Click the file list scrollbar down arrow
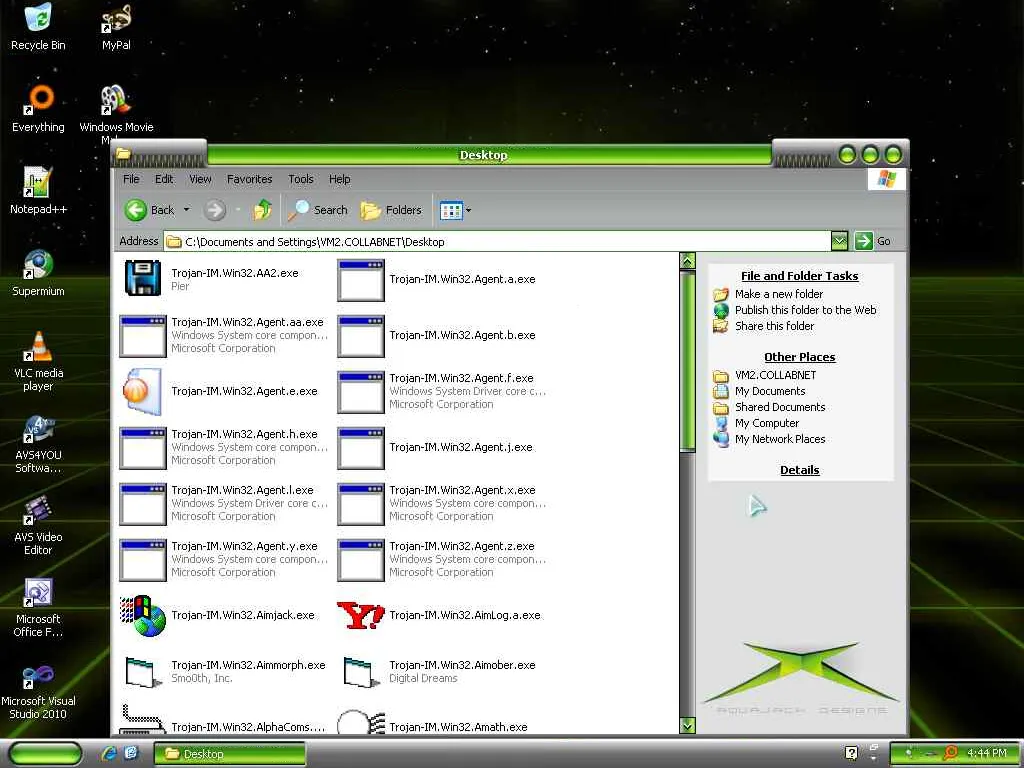Screen dimensions: 1024x768 point(687,725)
